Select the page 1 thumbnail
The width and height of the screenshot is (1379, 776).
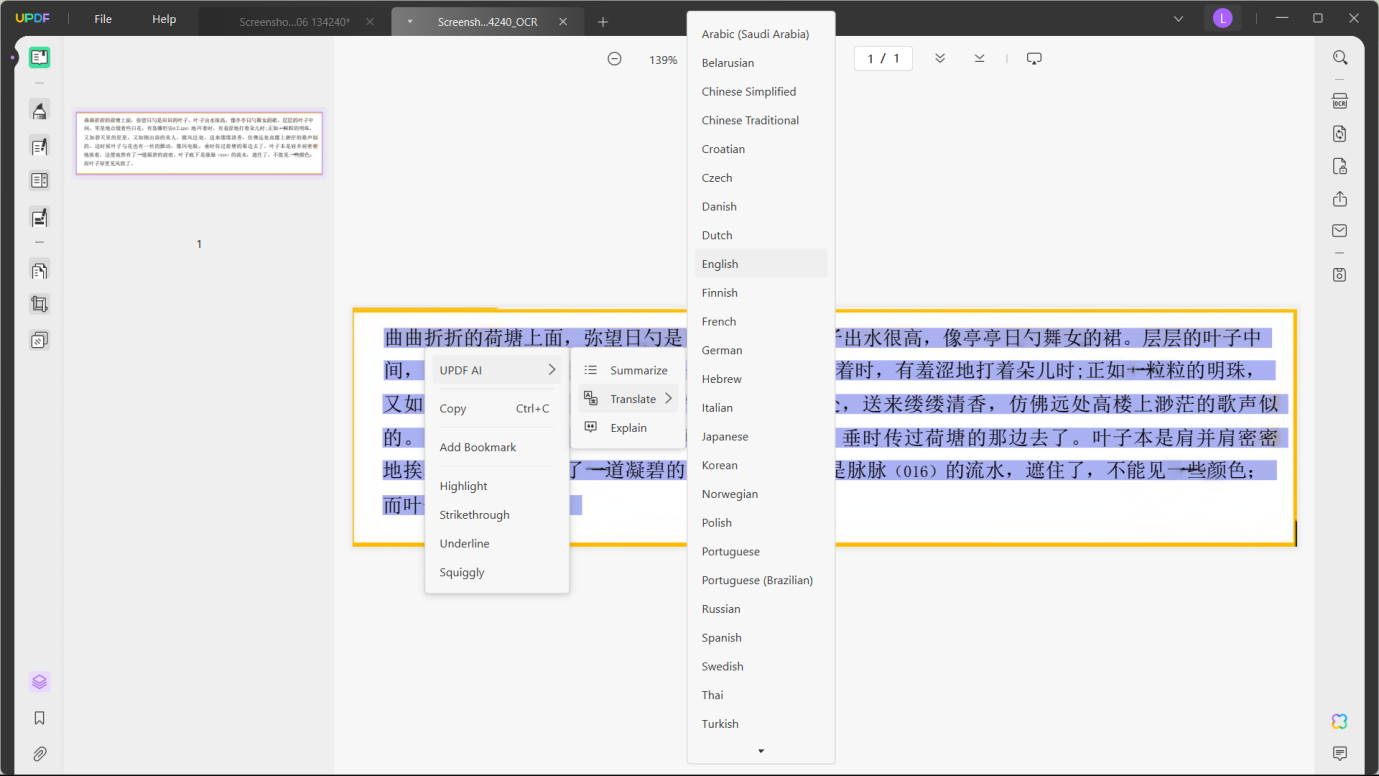[x=199, y=143]
